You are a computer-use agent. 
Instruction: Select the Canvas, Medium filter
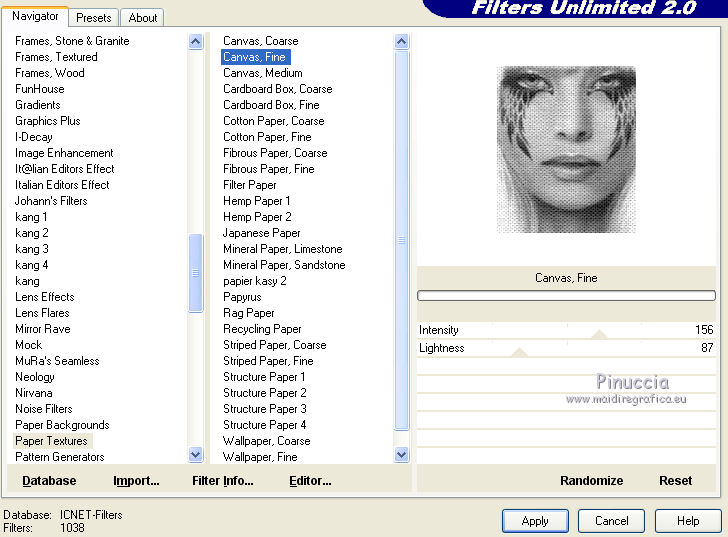263,73
